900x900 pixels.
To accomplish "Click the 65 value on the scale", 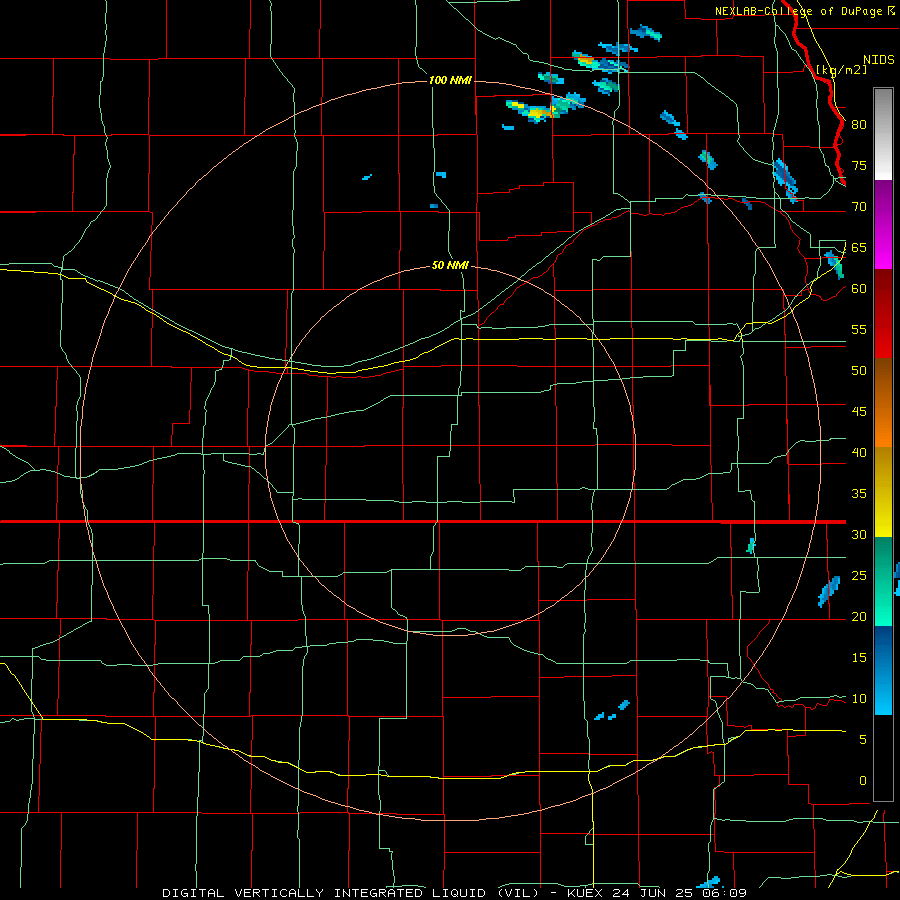I will [859, 247].
